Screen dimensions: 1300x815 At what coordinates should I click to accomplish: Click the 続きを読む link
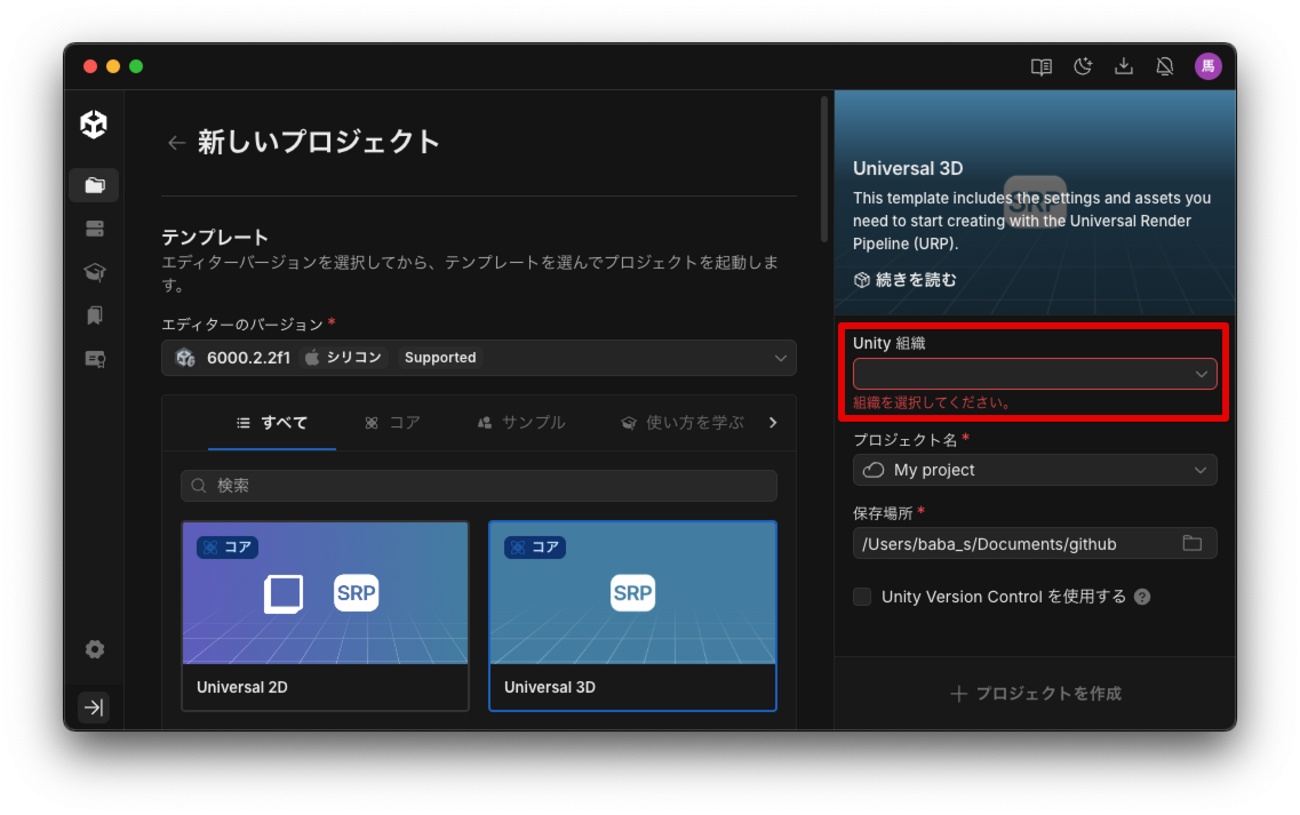click(x=905, y=280)
